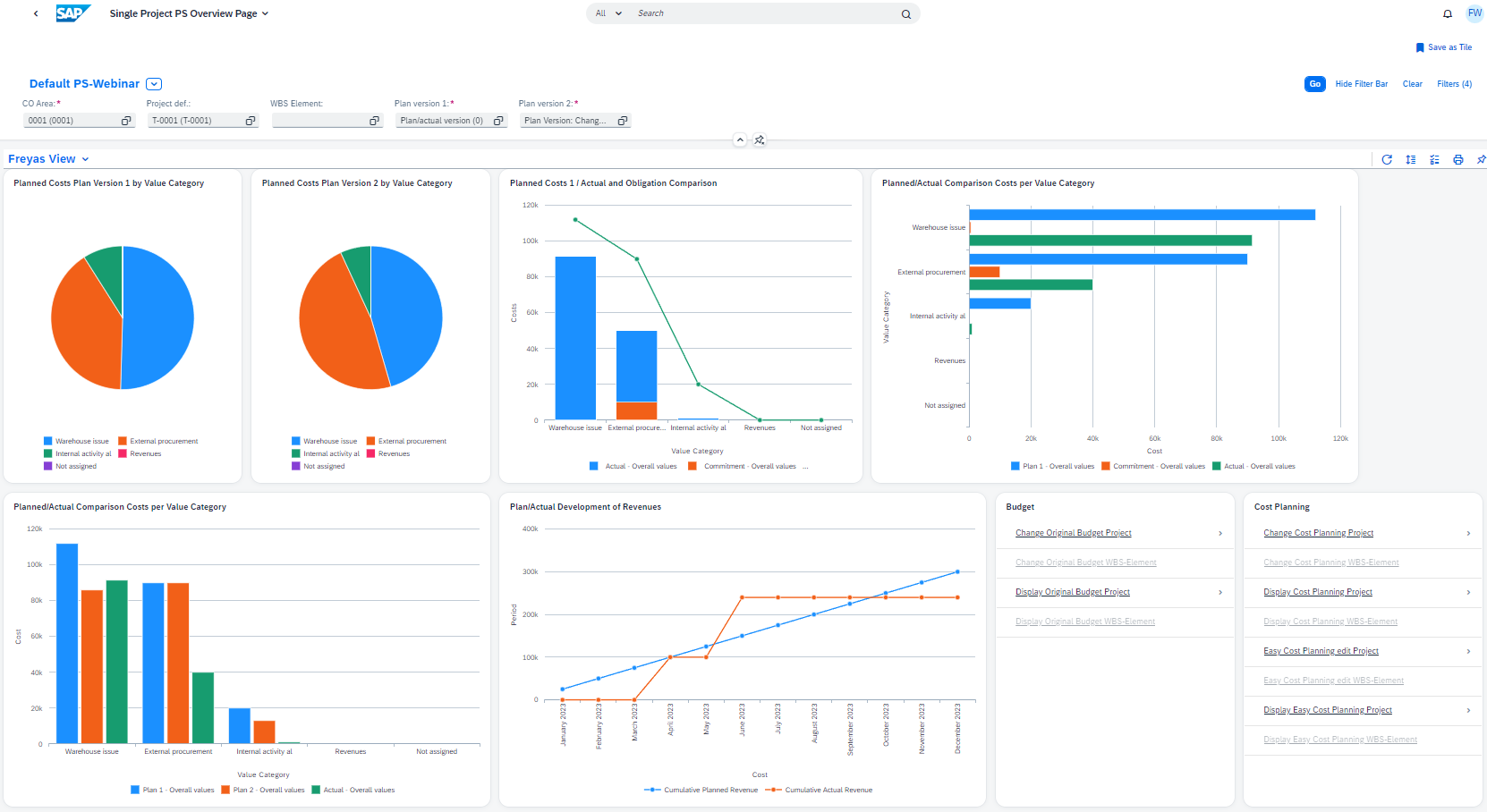Open the FW user profile avatar
Viewport: 1487px width, 812px height.
coord(1474,13)
